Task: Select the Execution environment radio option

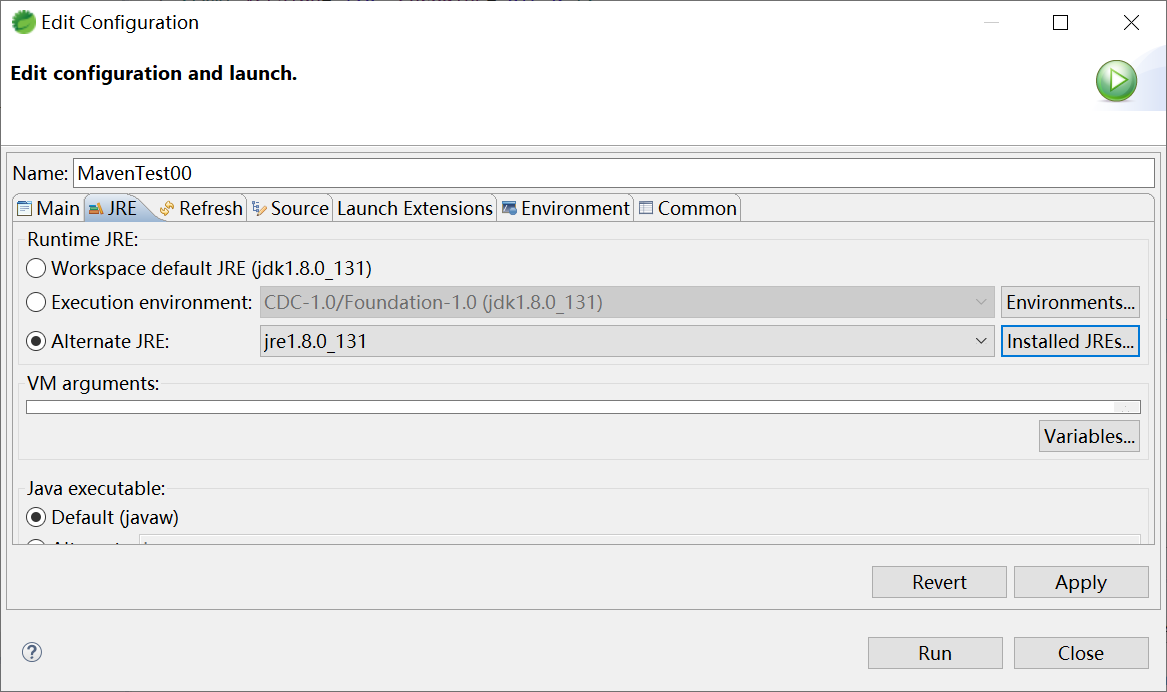Action: tap(37, 302)
